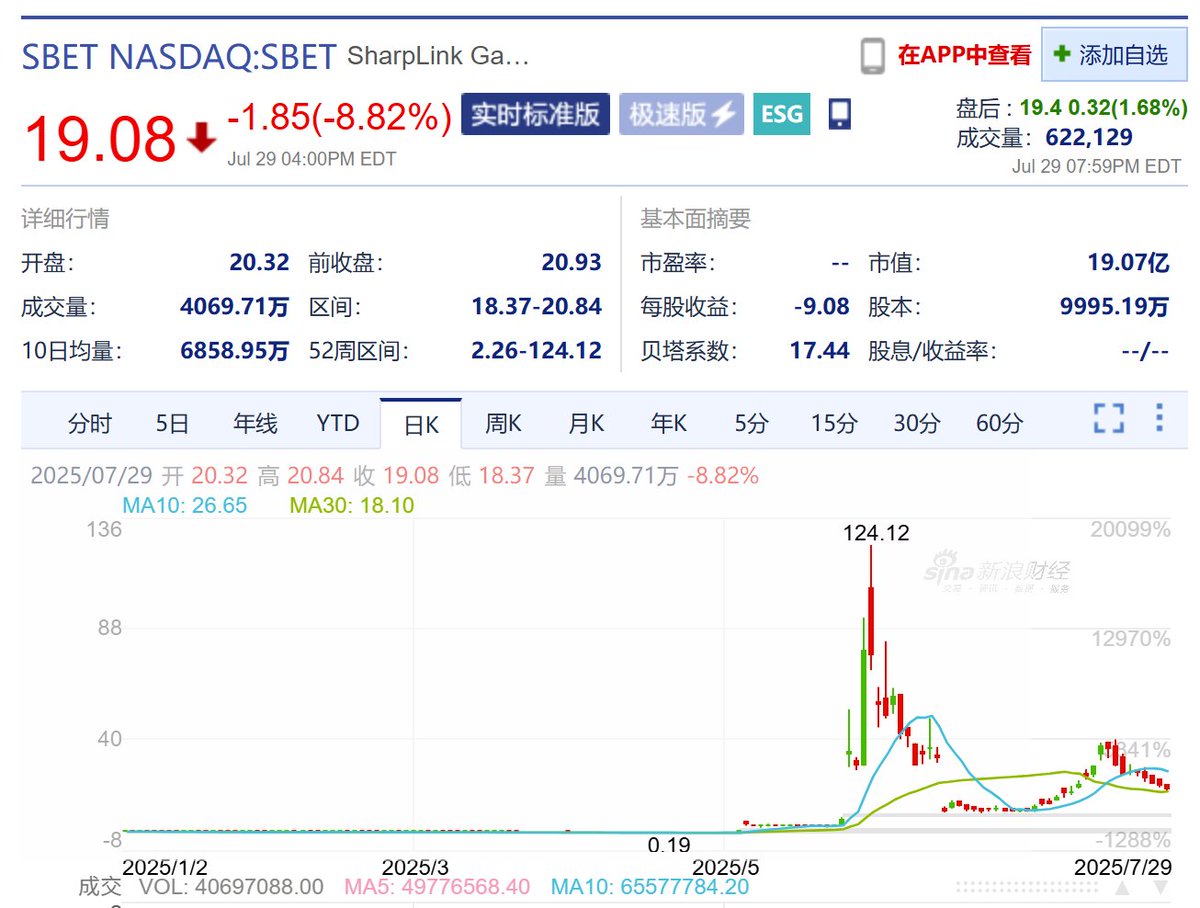Click the change value -1.85(-8.82%)

[x=339, y=117]
